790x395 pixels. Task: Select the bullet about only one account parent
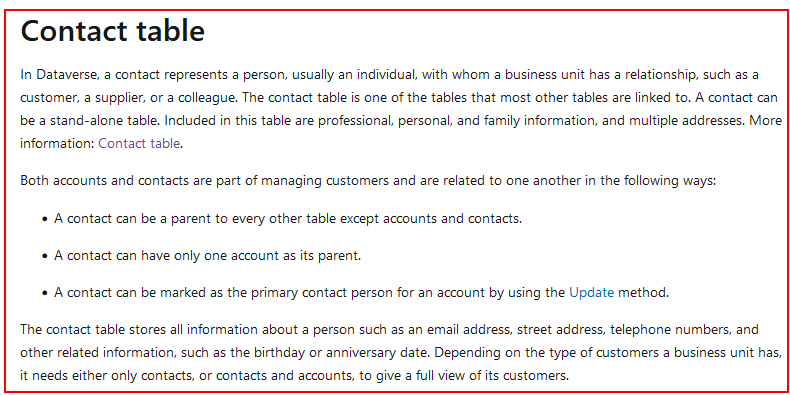(x=208, y=256)
